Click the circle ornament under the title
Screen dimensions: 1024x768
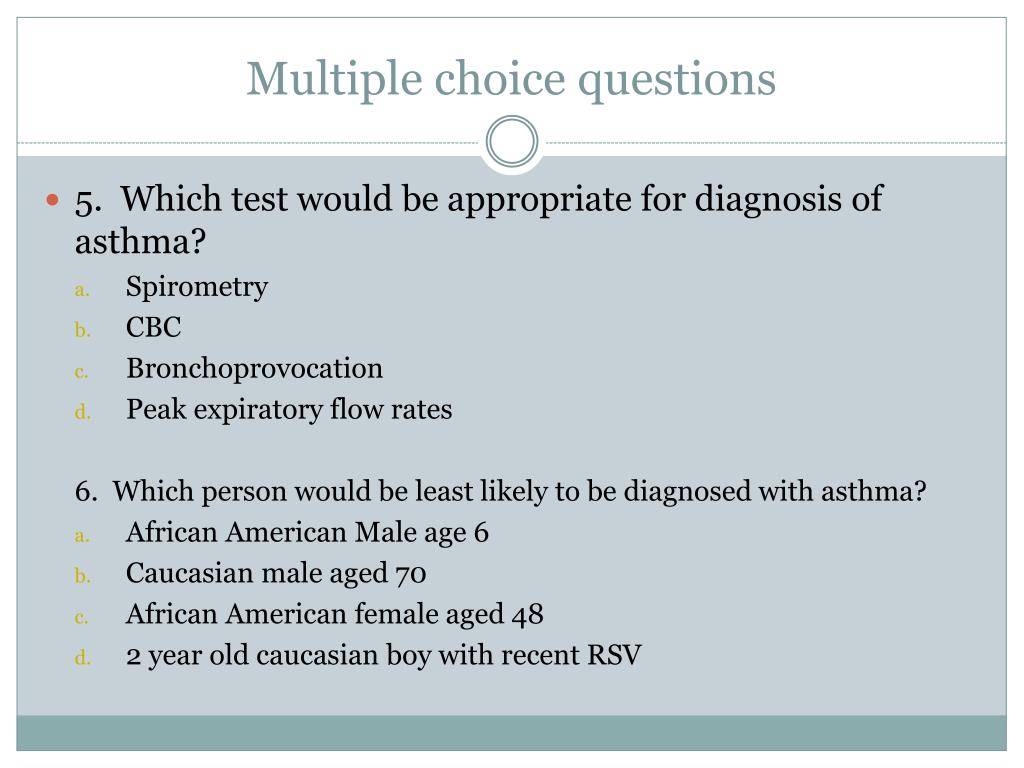pos(512,142)
